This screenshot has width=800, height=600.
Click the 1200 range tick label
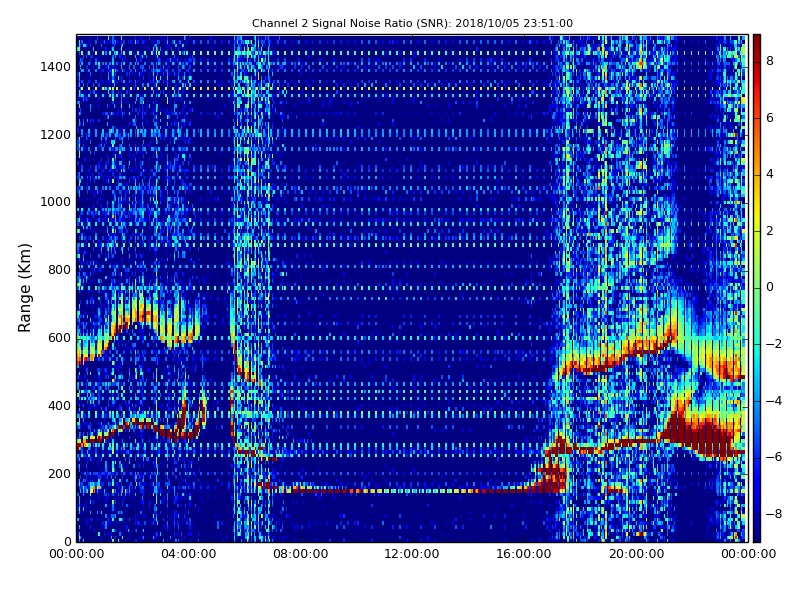[56, 135]
